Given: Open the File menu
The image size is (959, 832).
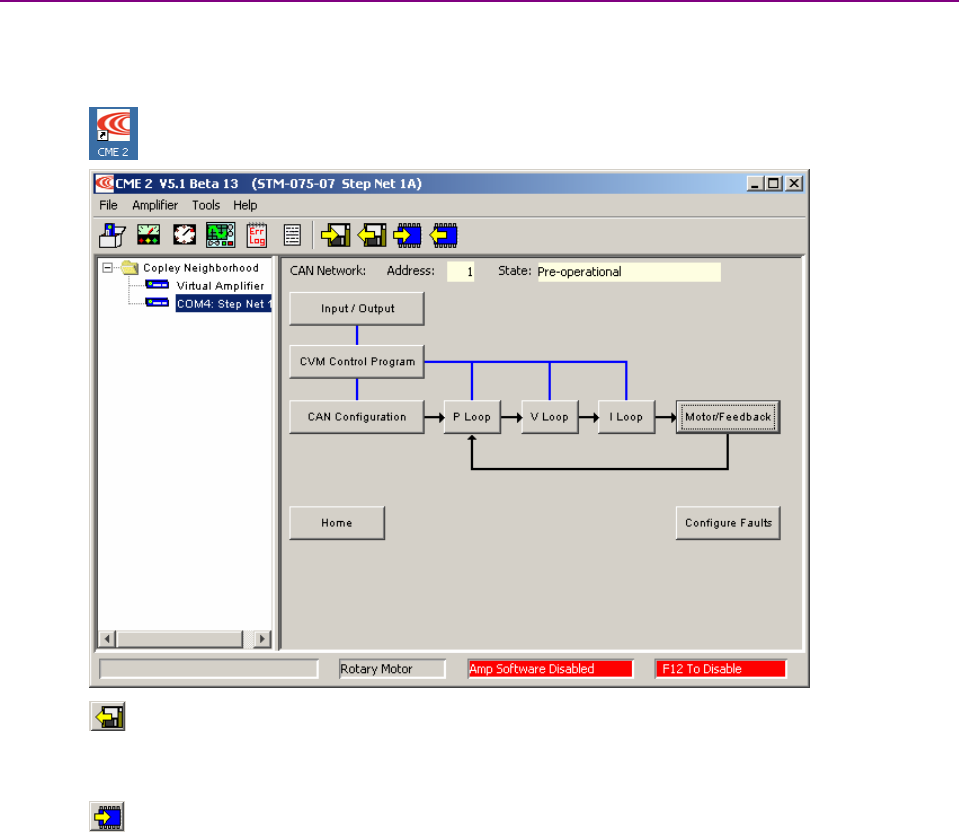Looking at the screenshot, I should pyautogui.click(x=108, y=206).
